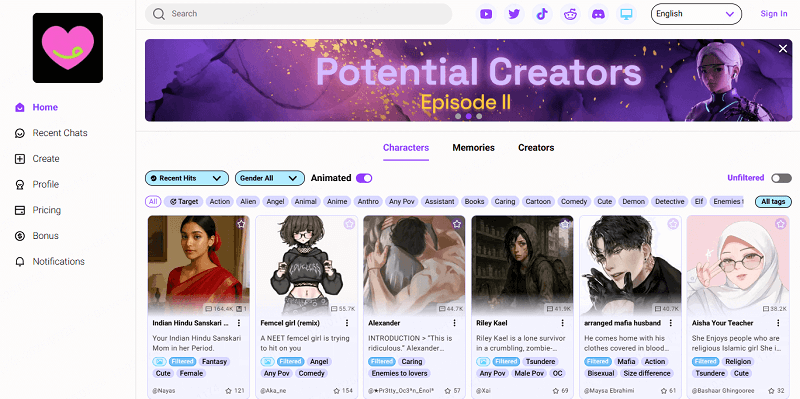
Task: Close the Potential Creators banner
Action: click(783, 48)
